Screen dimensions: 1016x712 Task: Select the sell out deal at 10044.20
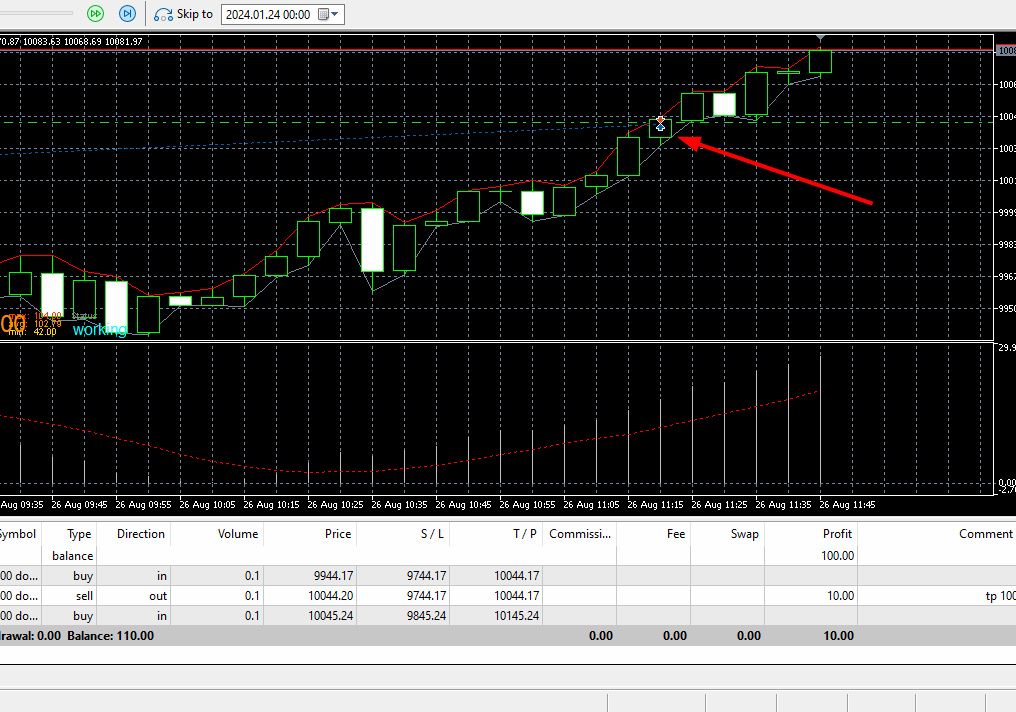click(x=508, y=595)
